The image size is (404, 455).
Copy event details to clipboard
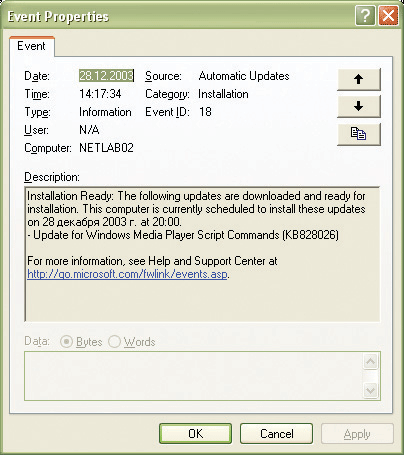point(359,134)
